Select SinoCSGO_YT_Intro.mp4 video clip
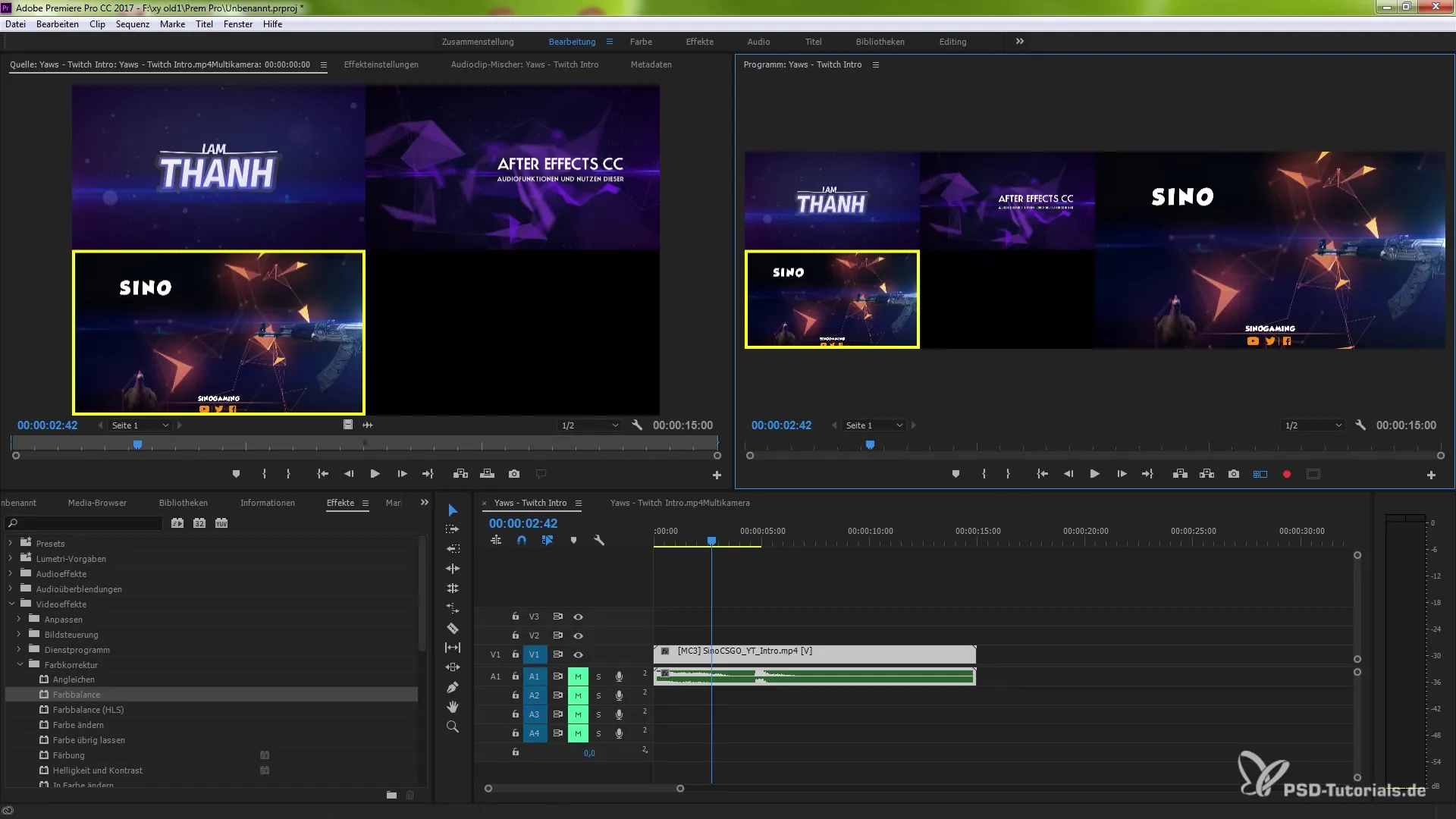 [x=814, y=654]
